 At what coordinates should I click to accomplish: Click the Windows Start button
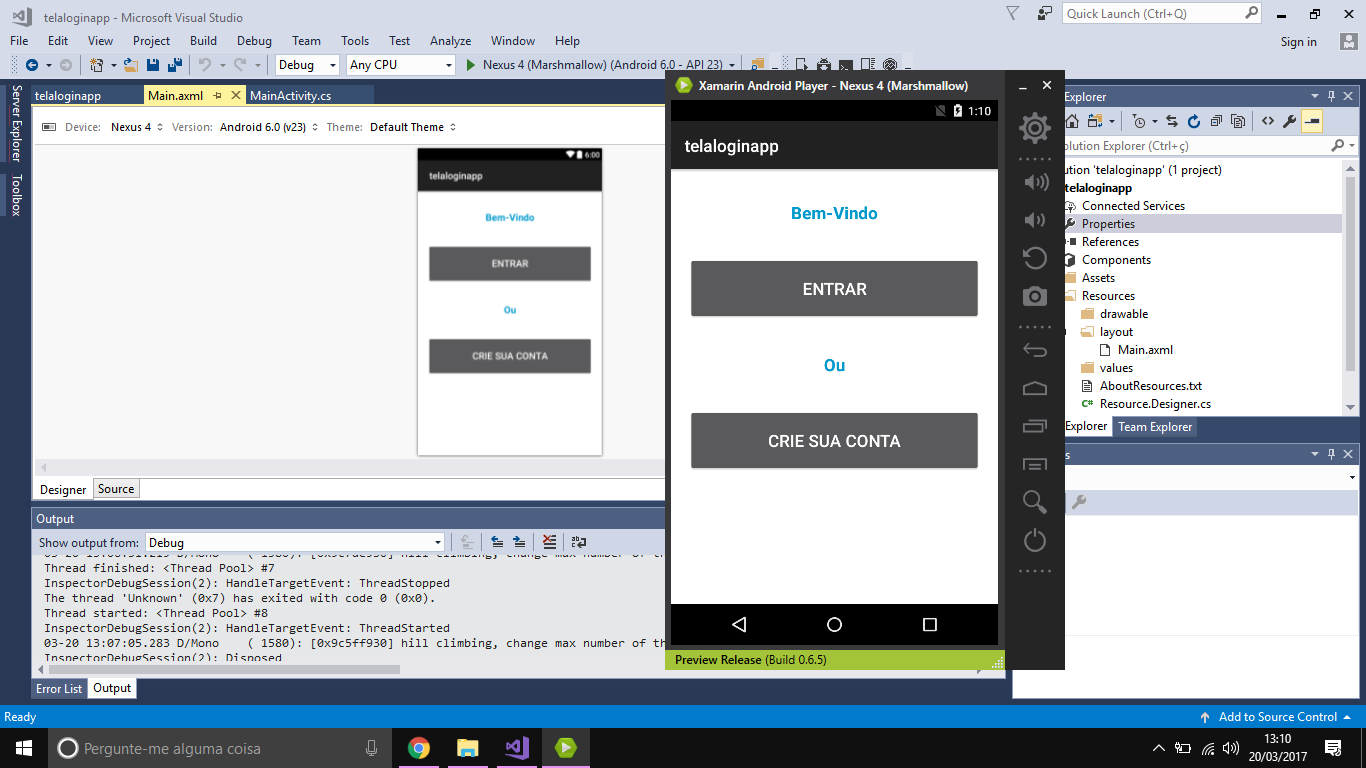tap(24, 748)
